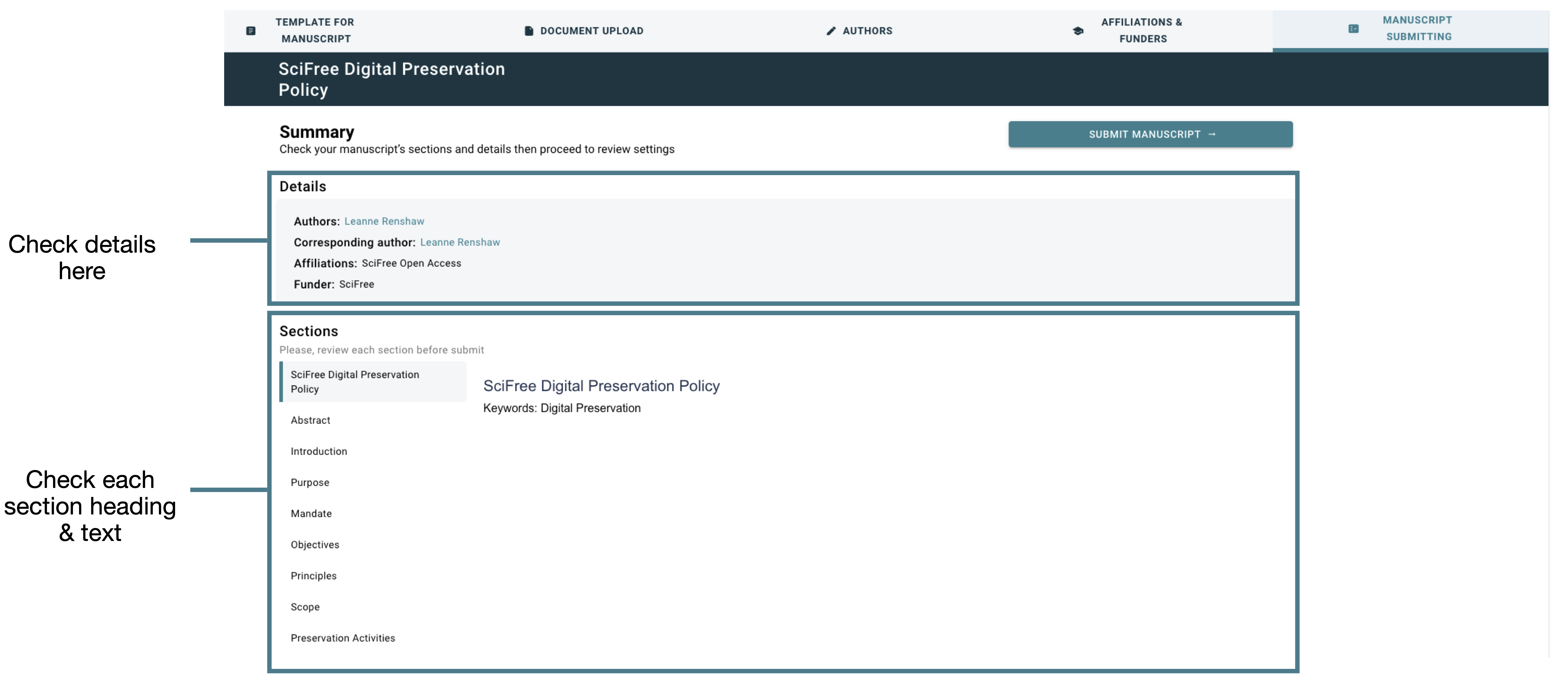Click the Keywords: Digital Preservation line
1568x684 pixels.
(x=561, y=408)
